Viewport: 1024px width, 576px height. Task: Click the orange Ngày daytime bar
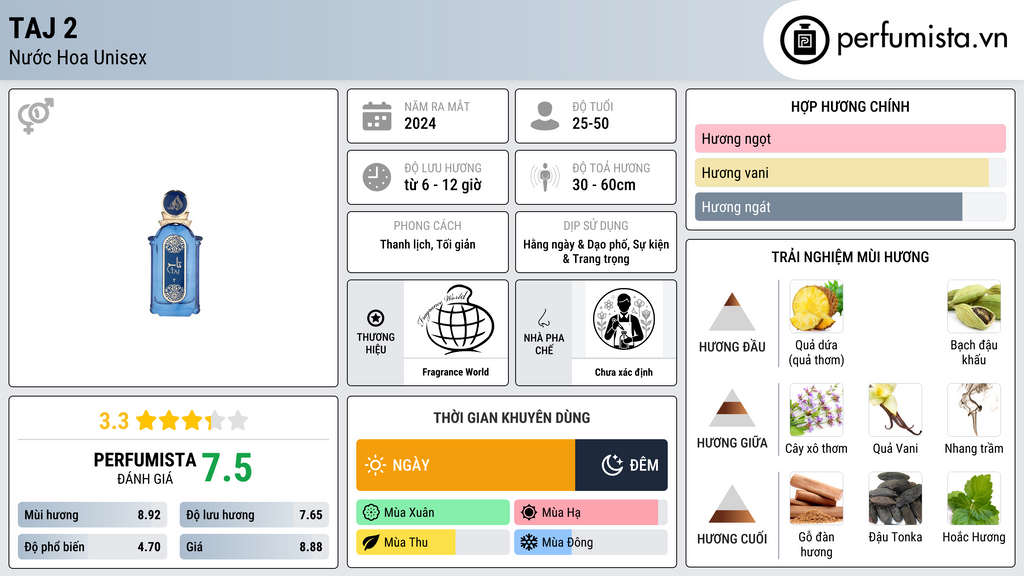tap(466, 465)
